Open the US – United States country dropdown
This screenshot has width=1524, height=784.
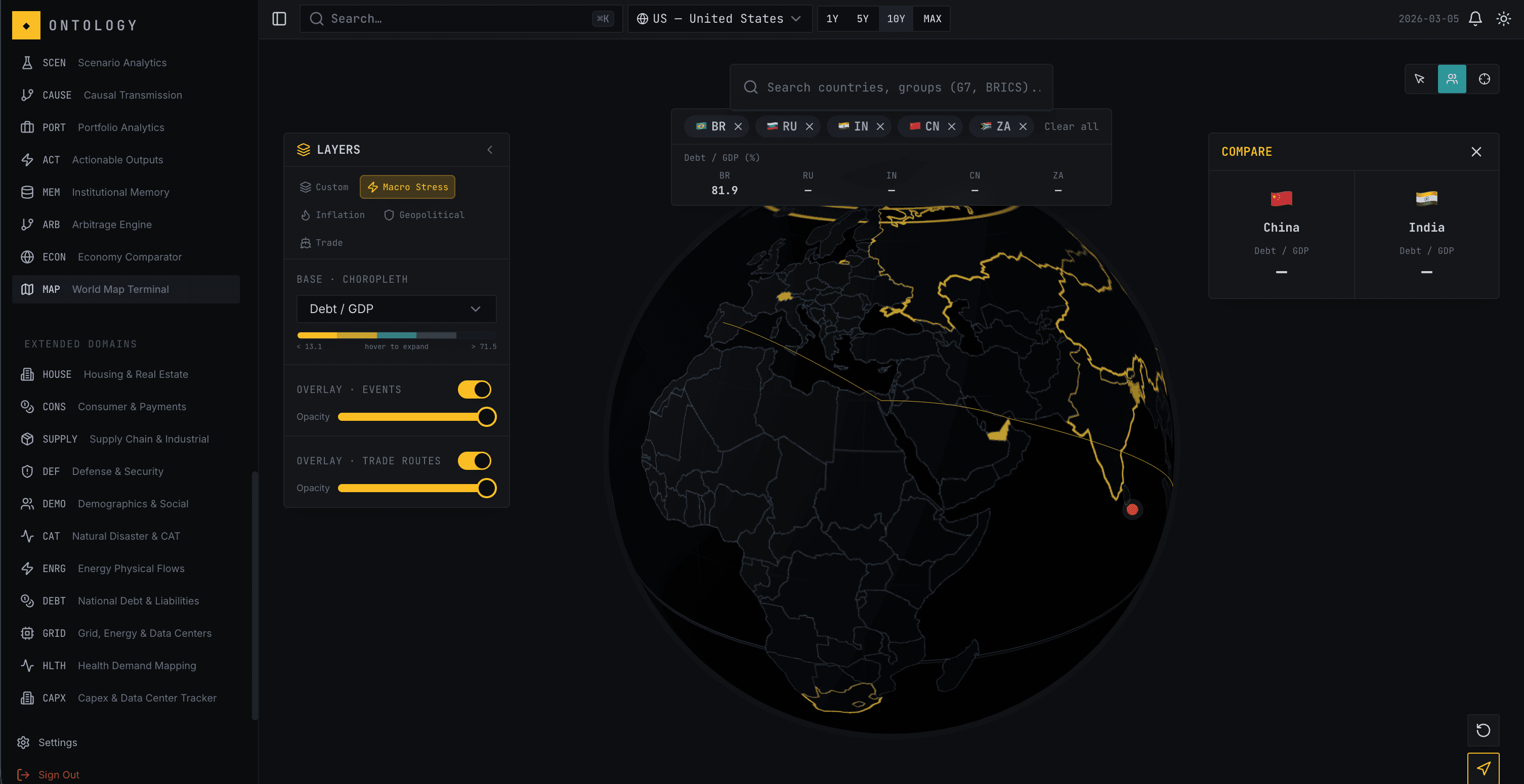719,18
